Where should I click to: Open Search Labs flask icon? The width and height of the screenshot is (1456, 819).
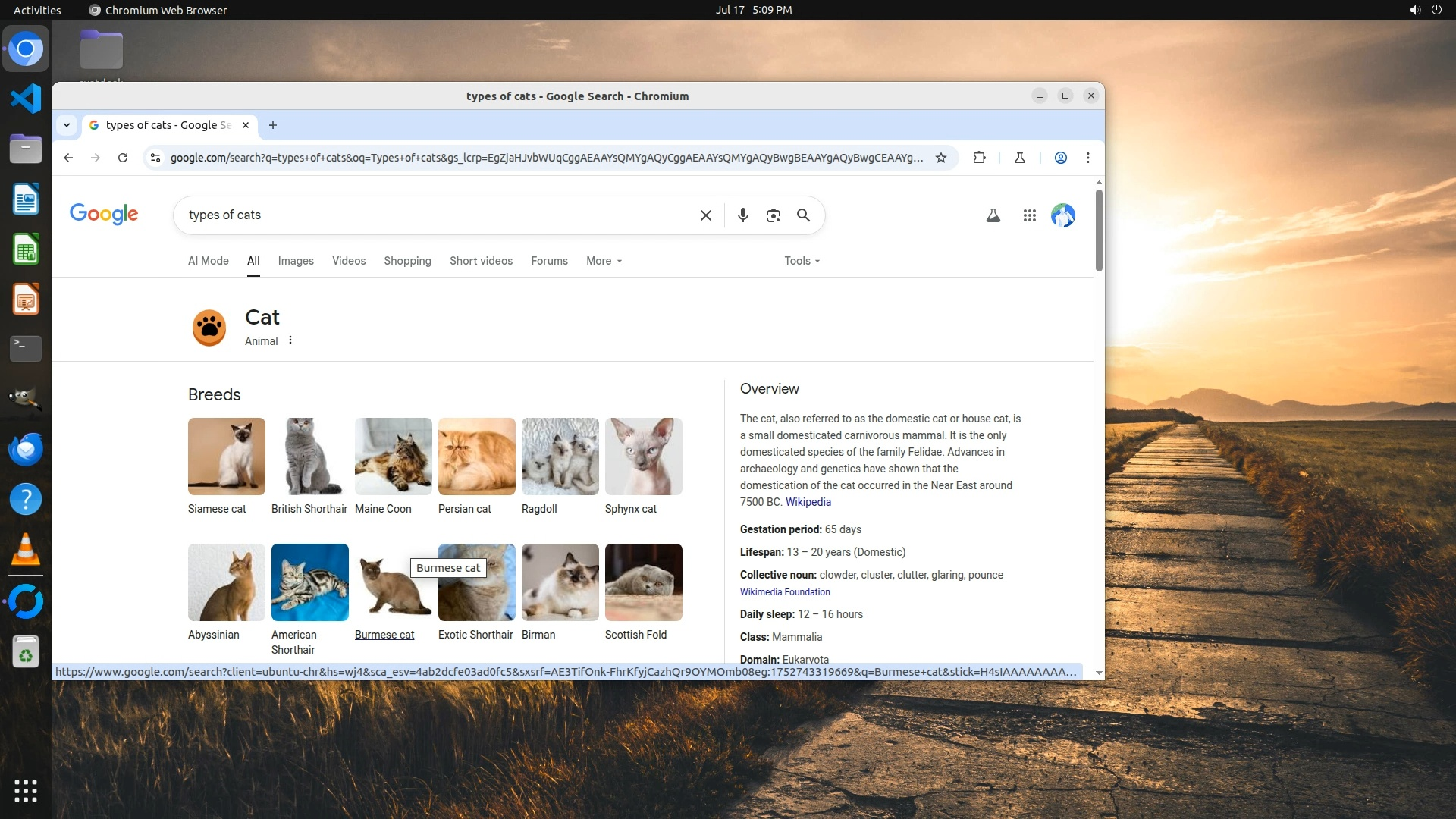[x=993, y=215]
